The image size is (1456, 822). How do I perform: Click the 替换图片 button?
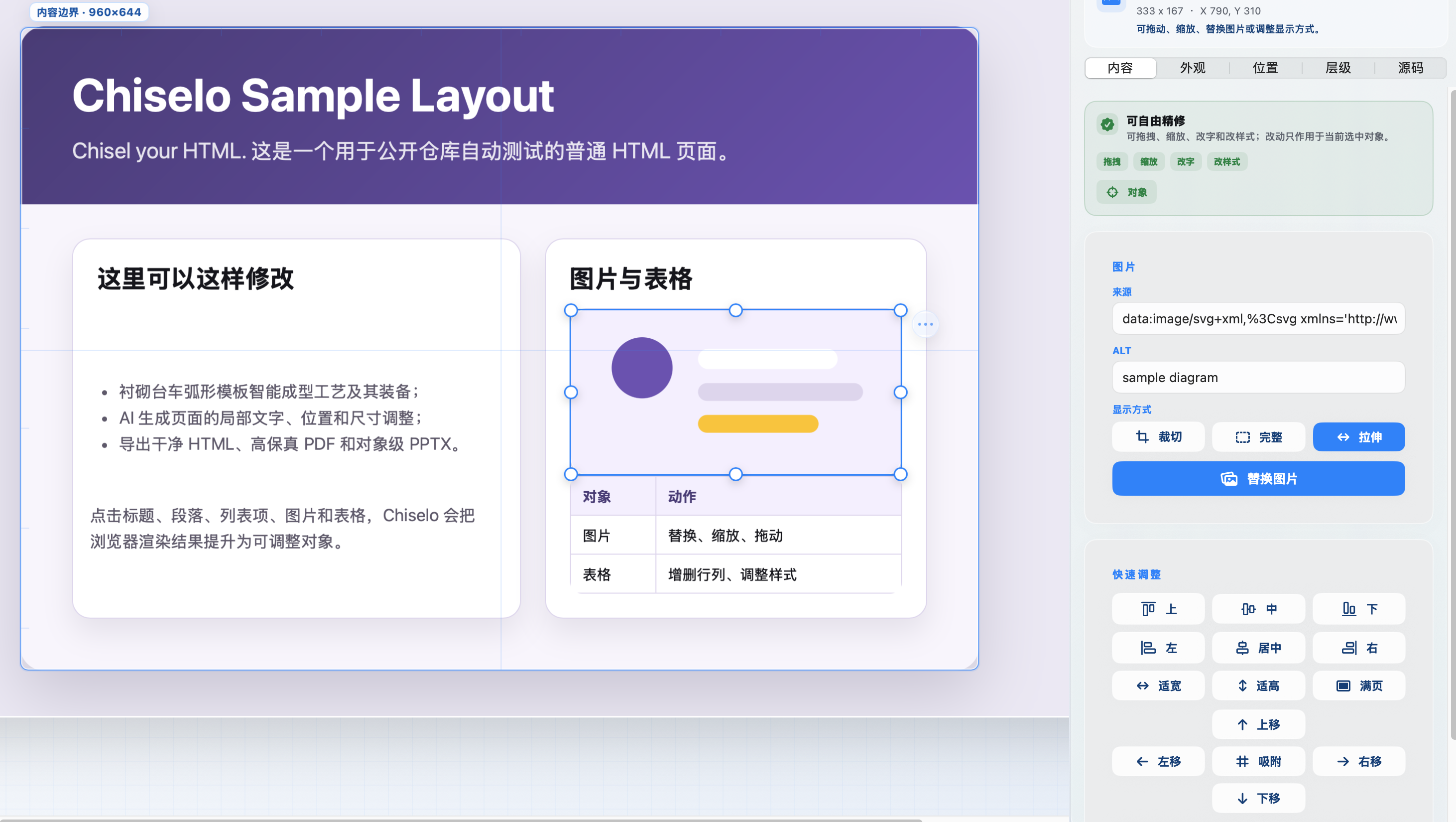tap(1258, 478)
